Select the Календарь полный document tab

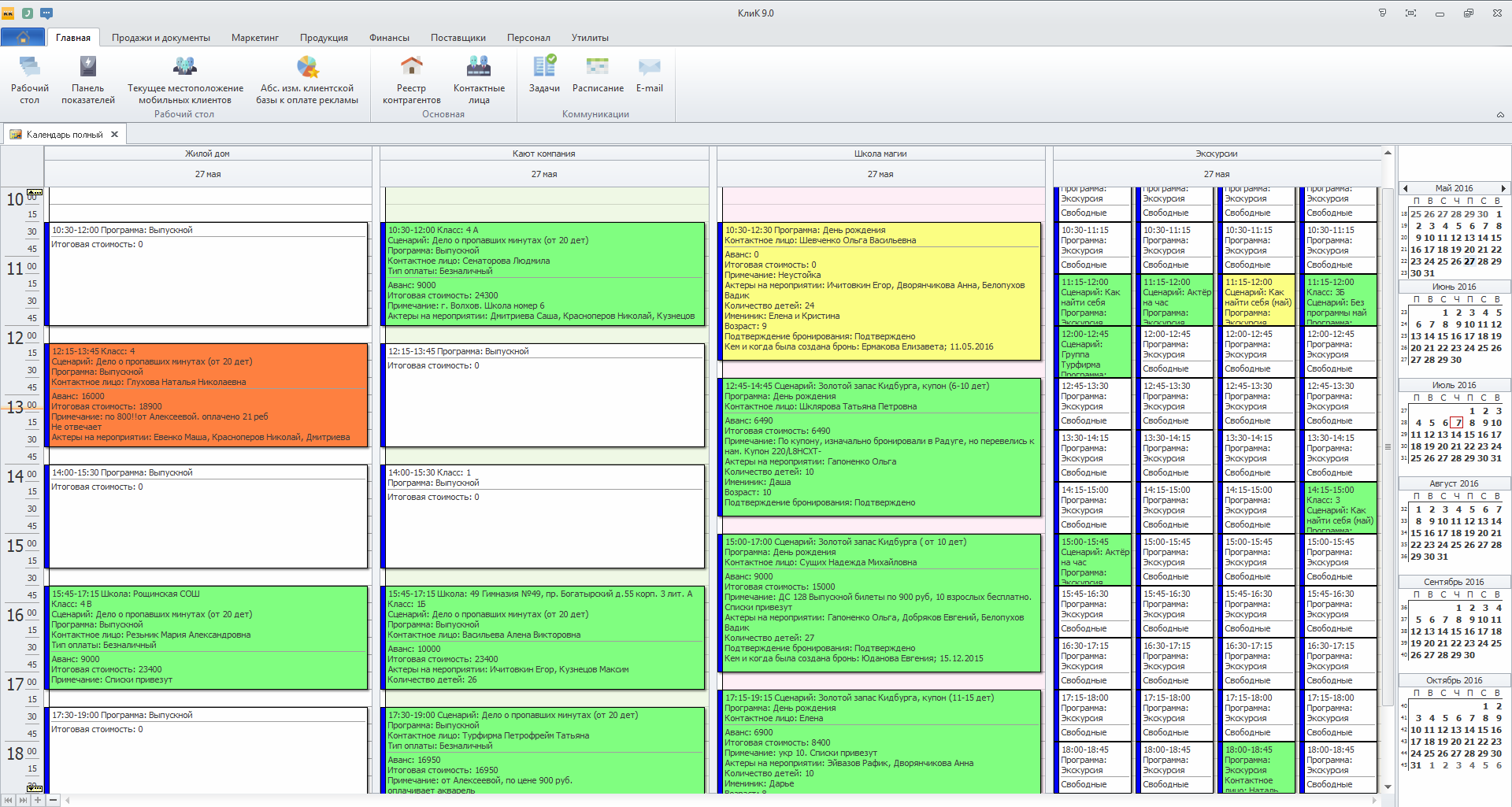[65, 135]
